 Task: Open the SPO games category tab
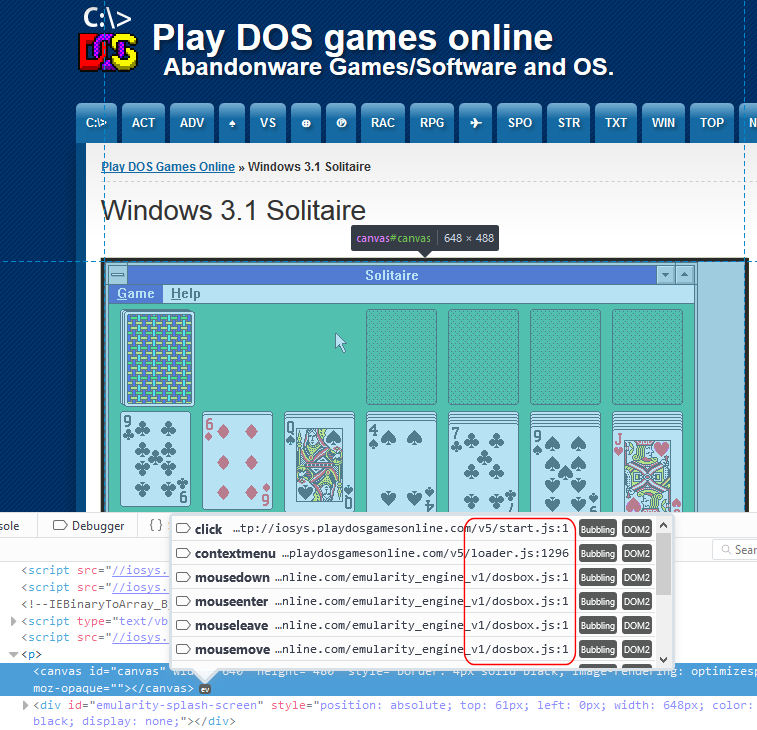(519, 123)
